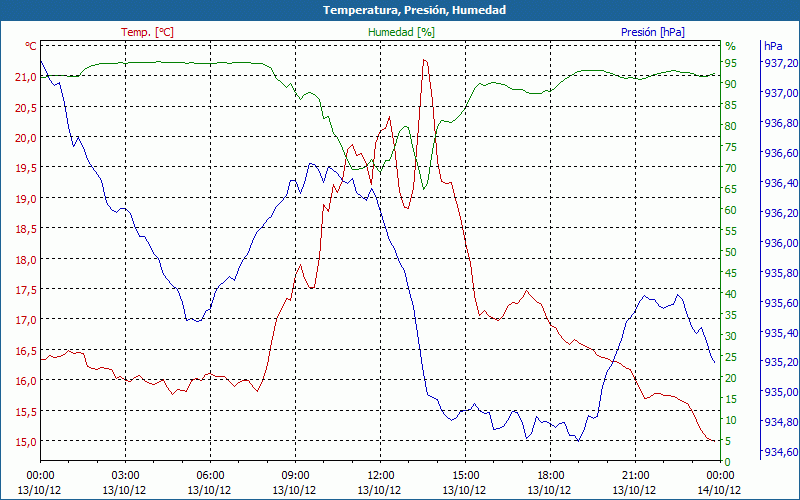This screenshot has width=800, height=500.
Task: Click the "16,5" temperature axis tick
Action: point(25,351)
